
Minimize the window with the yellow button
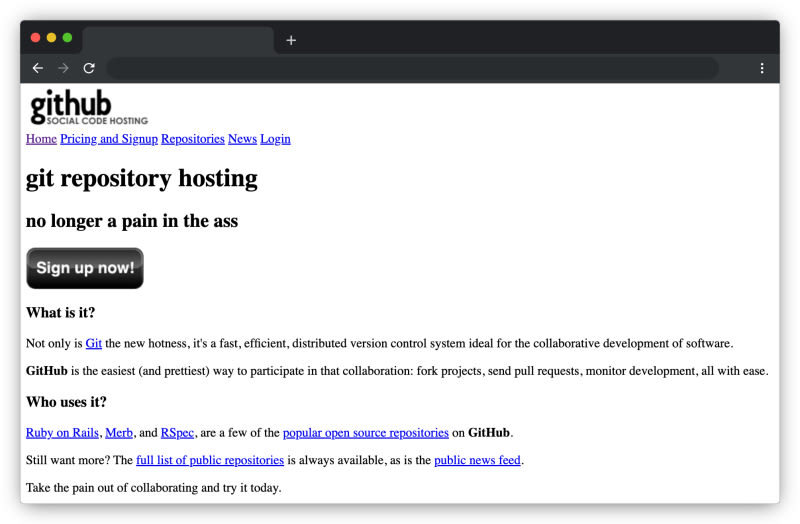pos(52,37)
